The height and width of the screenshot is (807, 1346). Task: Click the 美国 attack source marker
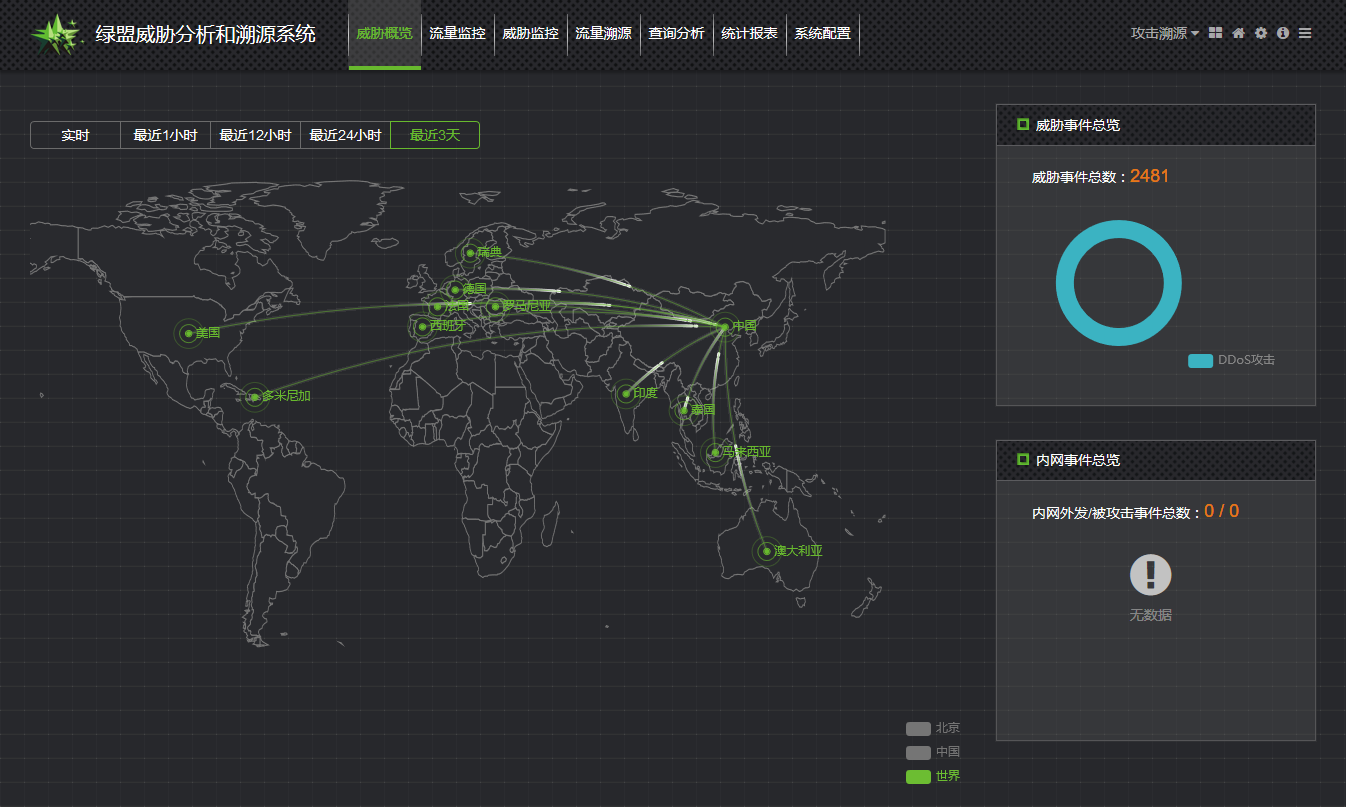(x=188, y=333)
